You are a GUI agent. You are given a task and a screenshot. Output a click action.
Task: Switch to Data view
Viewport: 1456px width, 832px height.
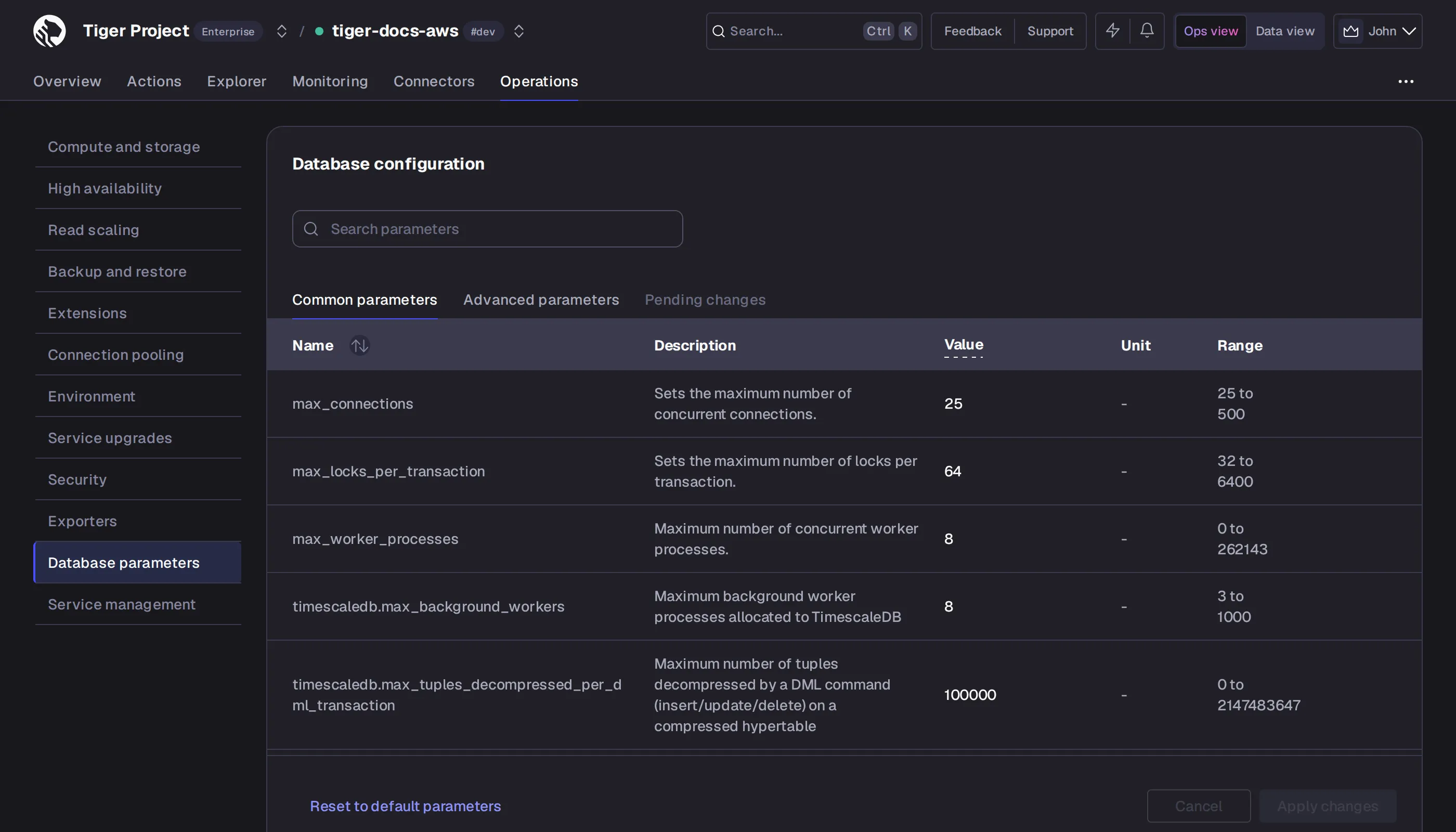(x=1284, y=31)
